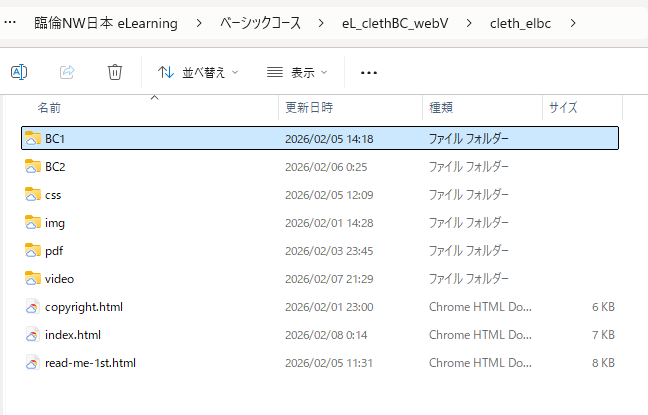Select the BC2 folder icon

pyautogui.click(x=33, y=167)
